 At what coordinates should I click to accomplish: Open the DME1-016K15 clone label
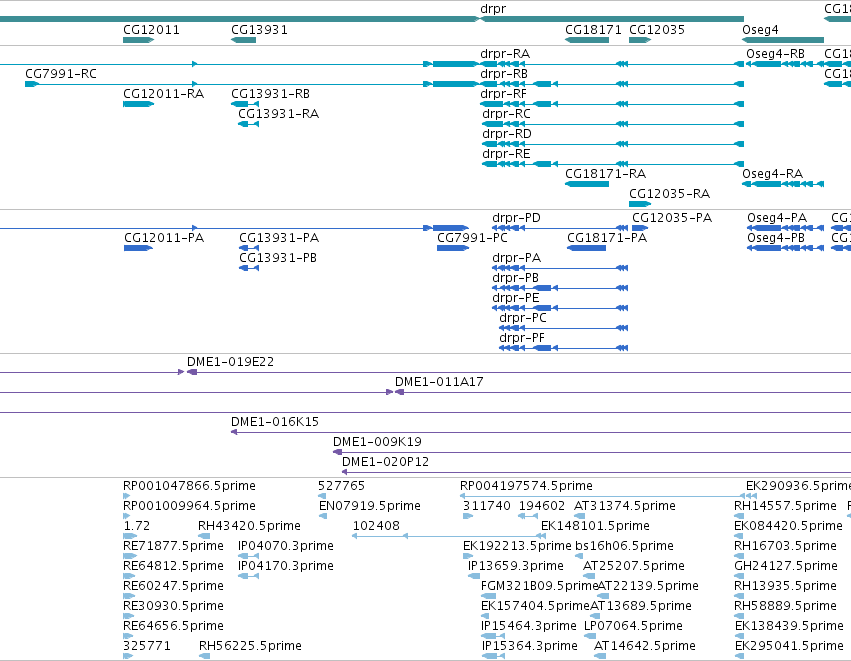pyautogui.click(x=275, y=422)
